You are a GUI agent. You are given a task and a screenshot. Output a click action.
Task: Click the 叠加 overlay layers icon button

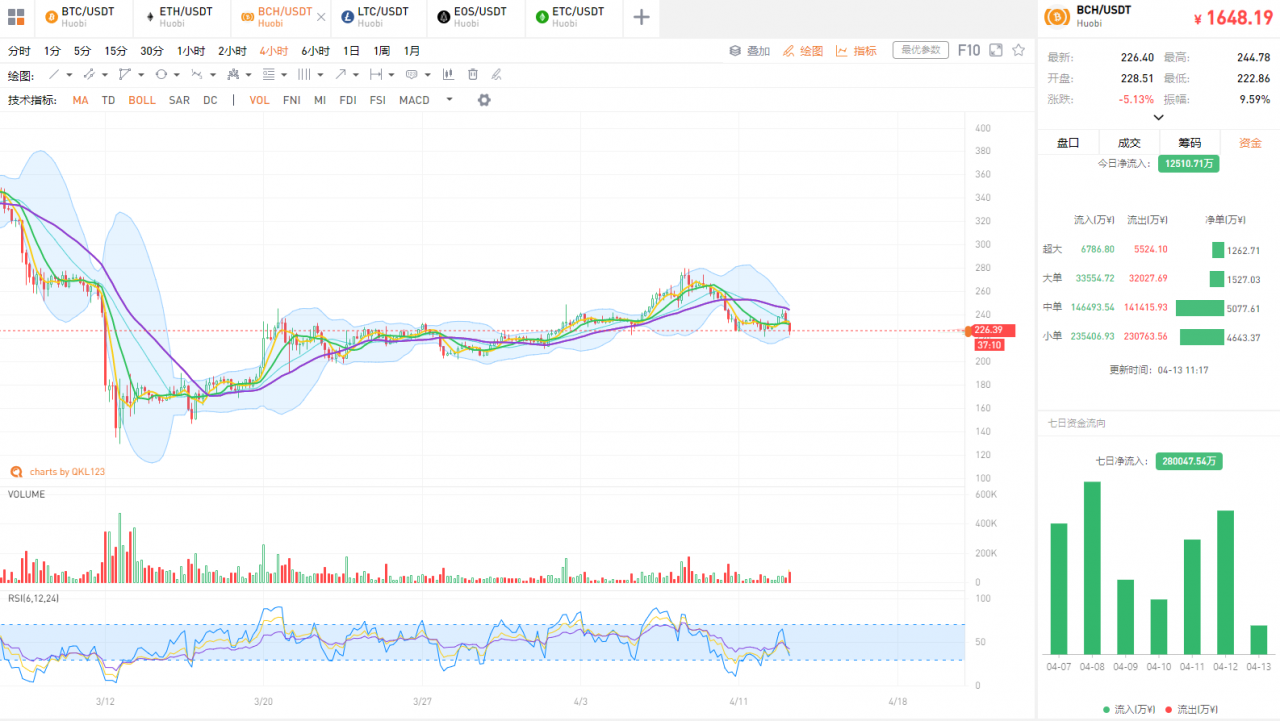pyautogui.click(x=749, y=51)
